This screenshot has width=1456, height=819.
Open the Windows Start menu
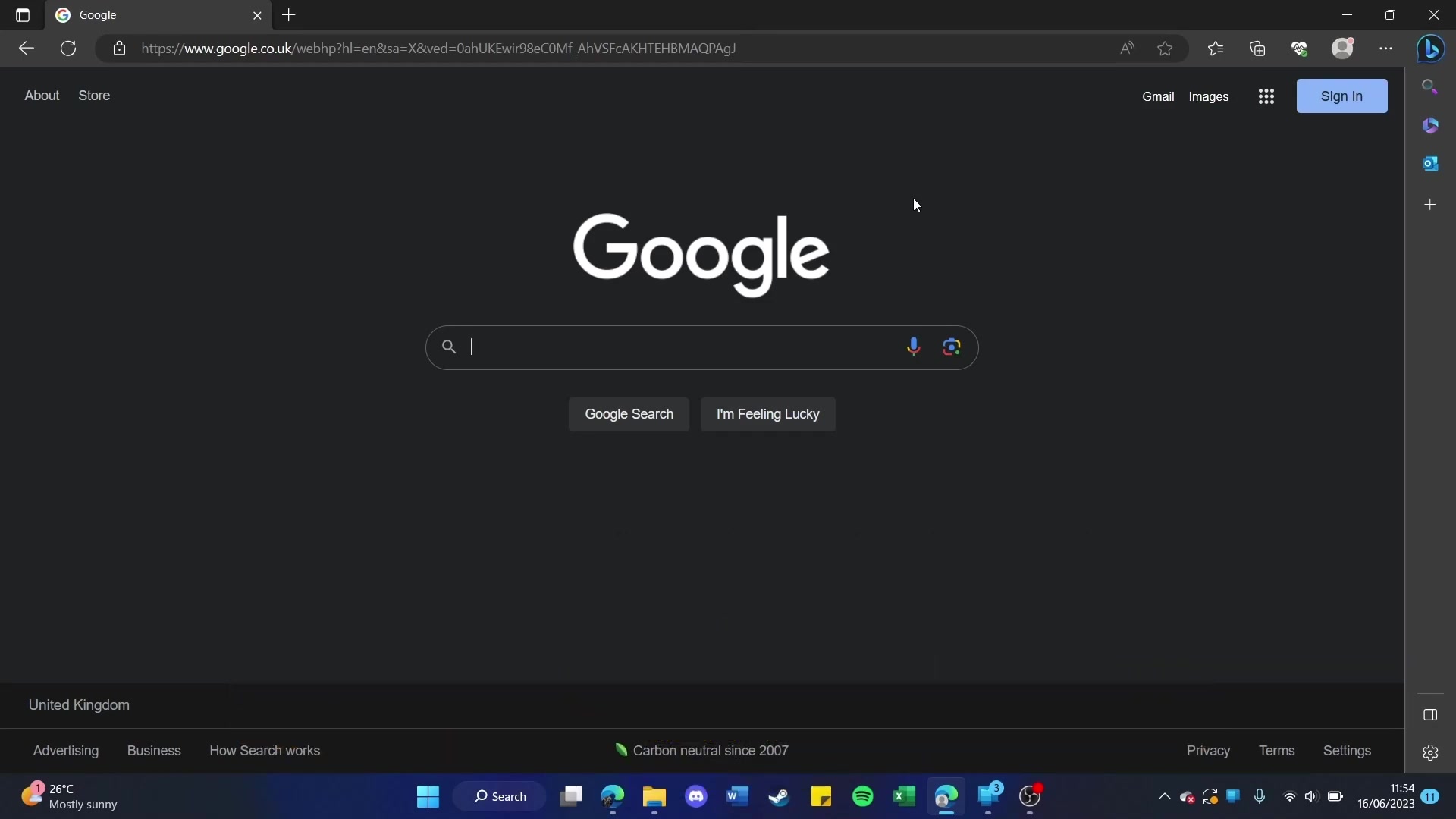pyautogui.click(x=428, y=796)
